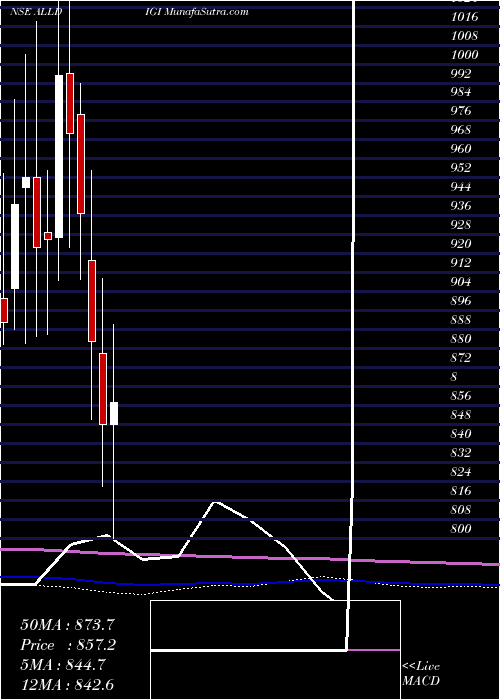The width and height of the screenshot is (500, 700).
Task: Click the 856 price axis label
Action: (x=461, y=396)
